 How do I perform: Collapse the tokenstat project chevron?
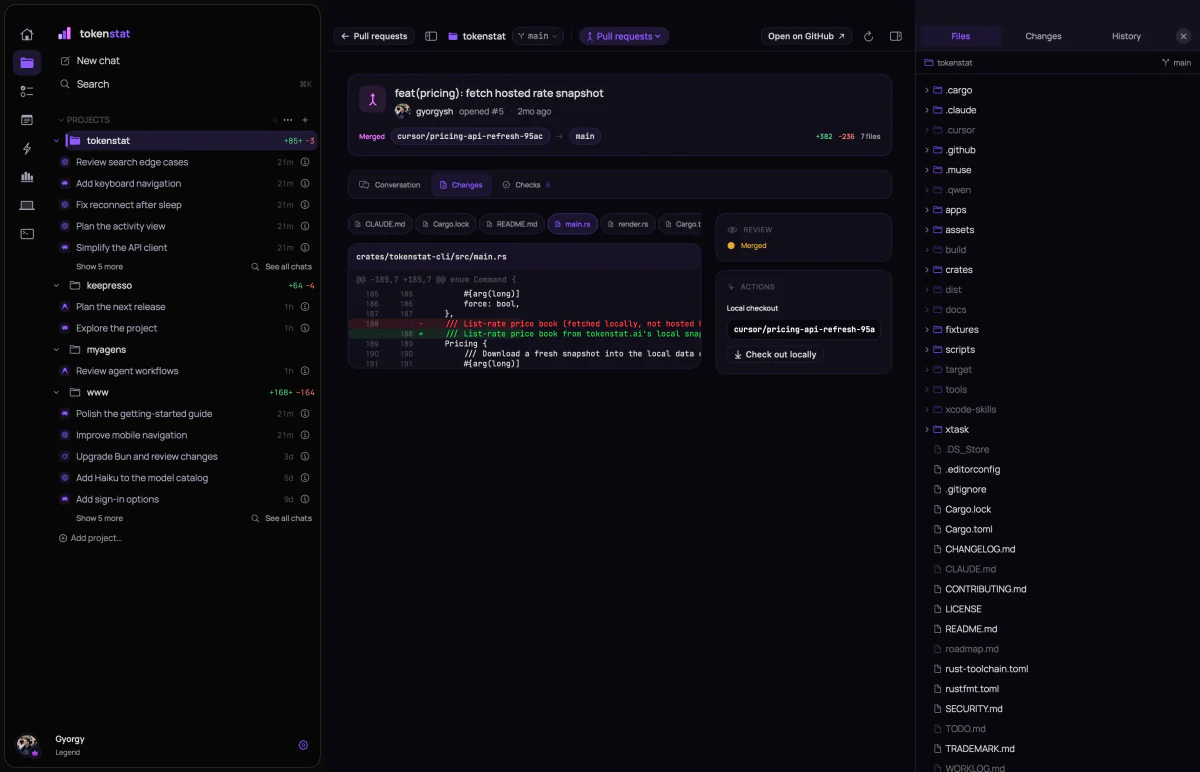(x=57, y=141)
